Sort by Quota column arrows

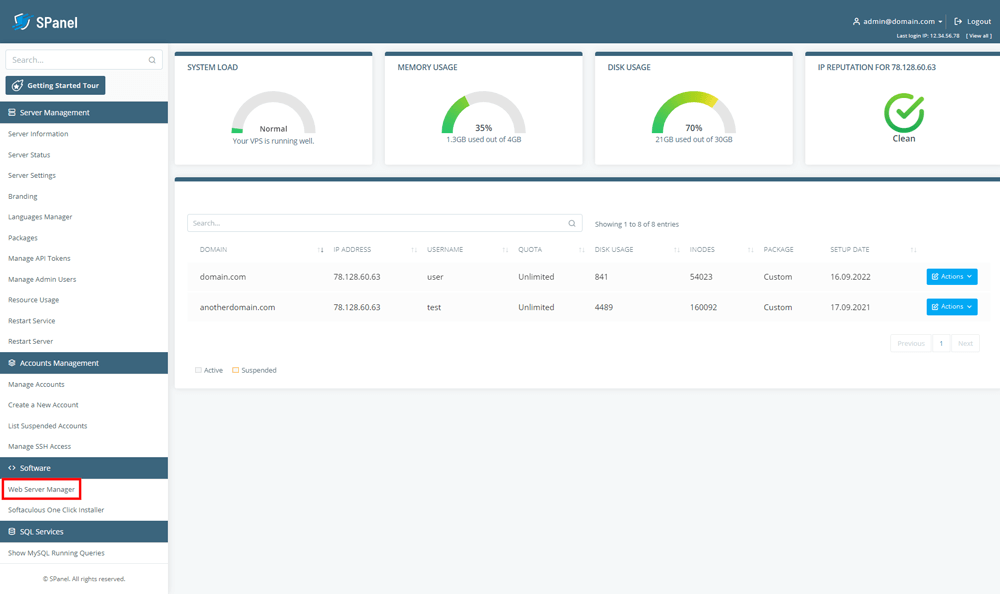(582, 250)
